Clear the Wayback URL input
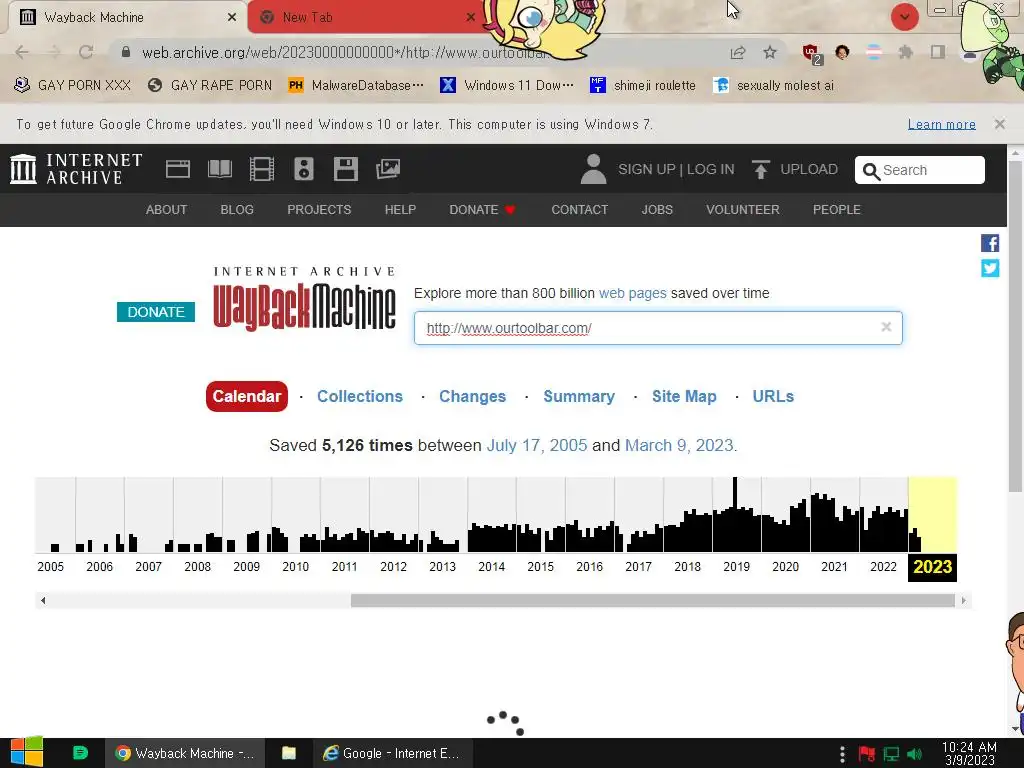This screenshot has height=768, width=1024. coord(886,327)
